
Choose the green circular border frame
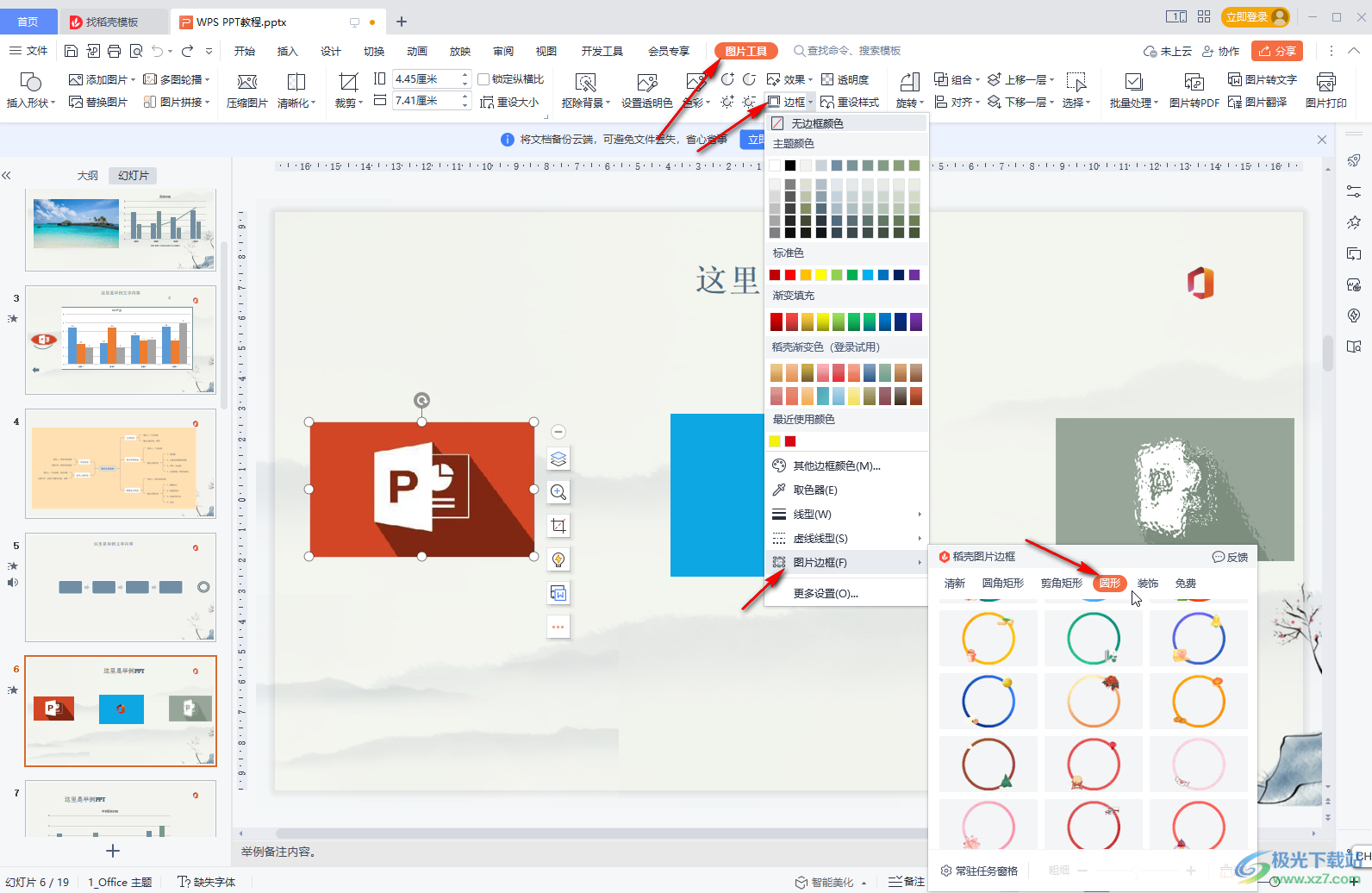coord(1094,639)
